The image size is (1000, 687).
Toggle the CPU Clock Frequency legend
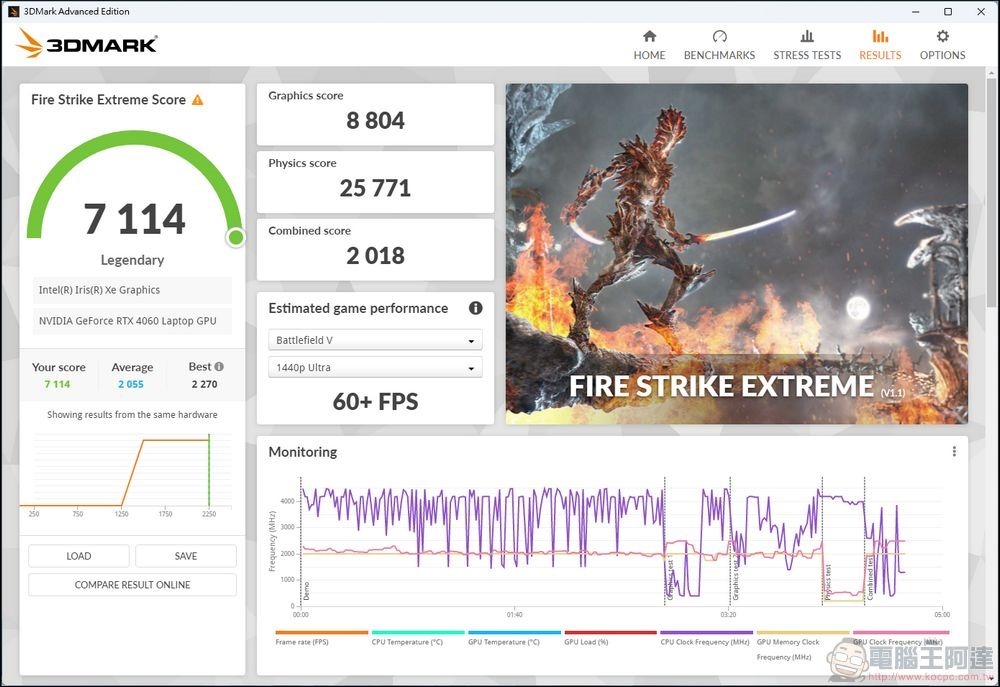point(706,638)
